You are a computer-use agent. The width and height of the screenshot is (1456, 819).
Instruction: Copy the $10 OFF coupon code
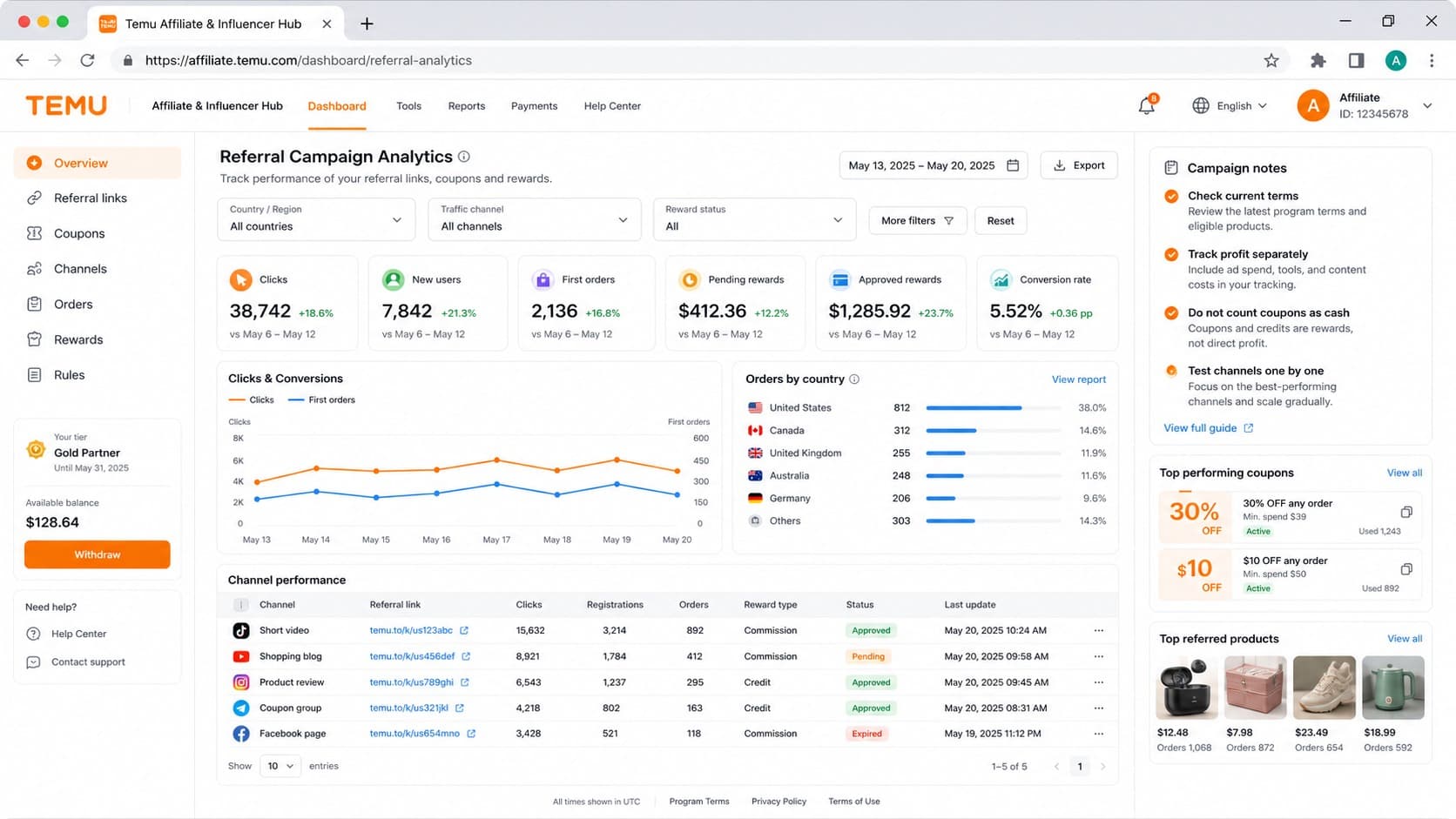tap(1405, 569)
